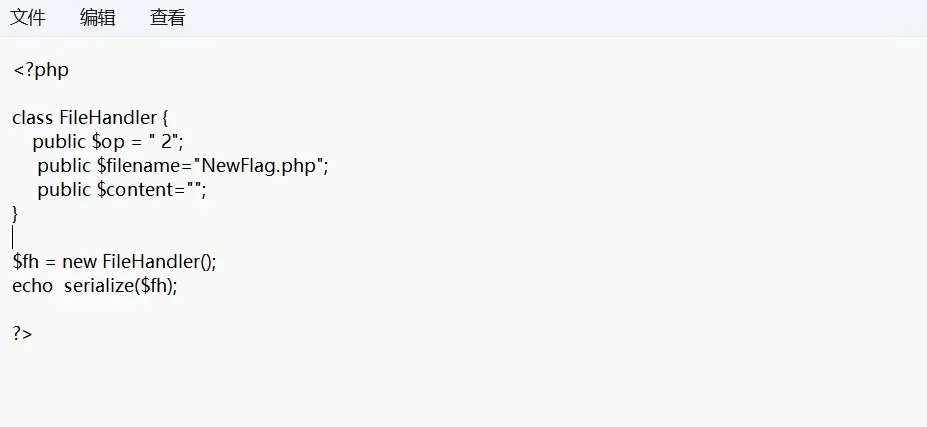
Task: Open the 查看 menu
Action: (x=167, y=18)
